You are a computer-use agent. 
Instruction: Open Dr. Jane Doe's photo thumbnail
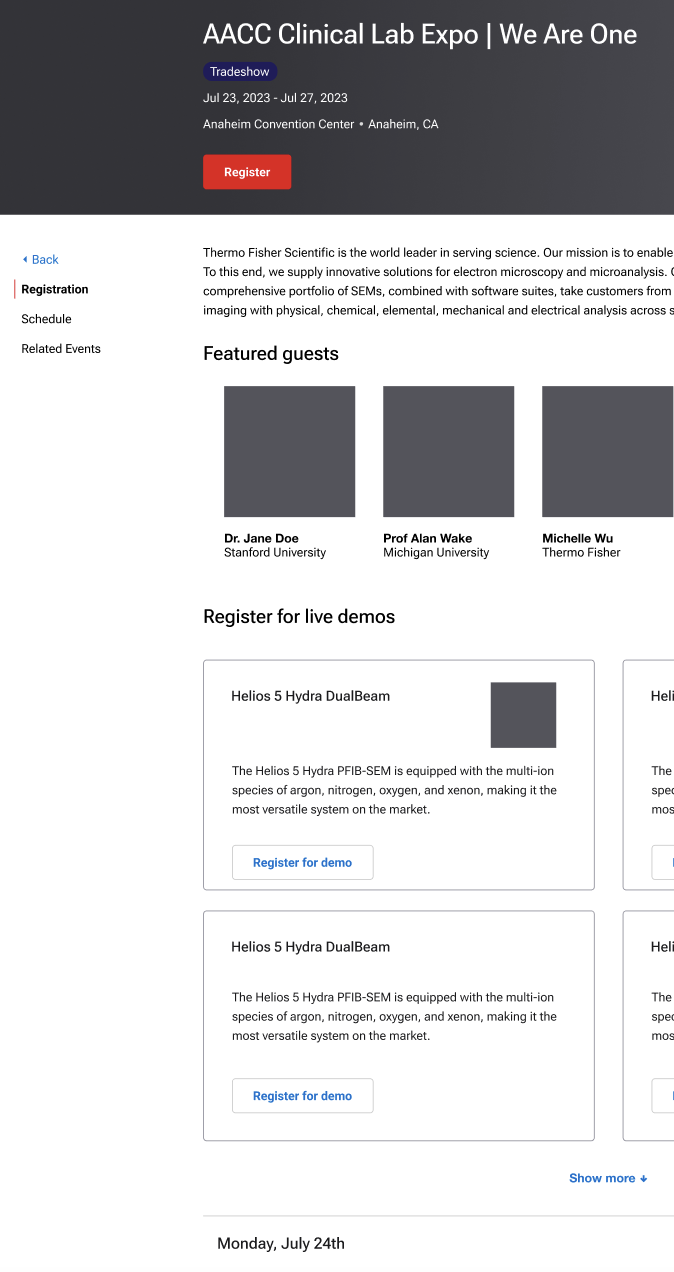(289, 451)
